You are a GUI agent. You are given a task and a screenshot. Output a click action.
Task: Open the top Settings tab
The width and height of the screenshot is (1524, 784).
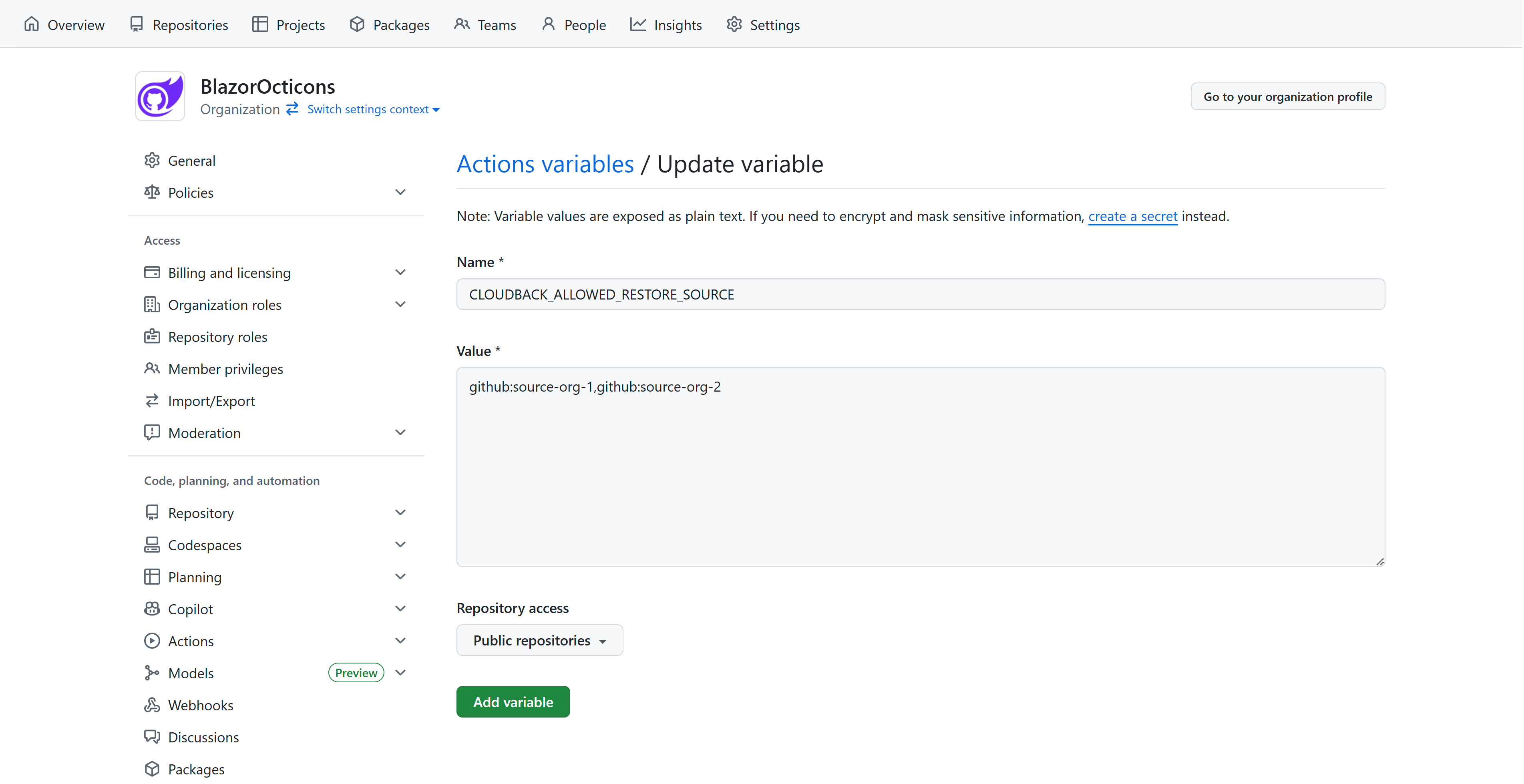(x=763, y=24)
